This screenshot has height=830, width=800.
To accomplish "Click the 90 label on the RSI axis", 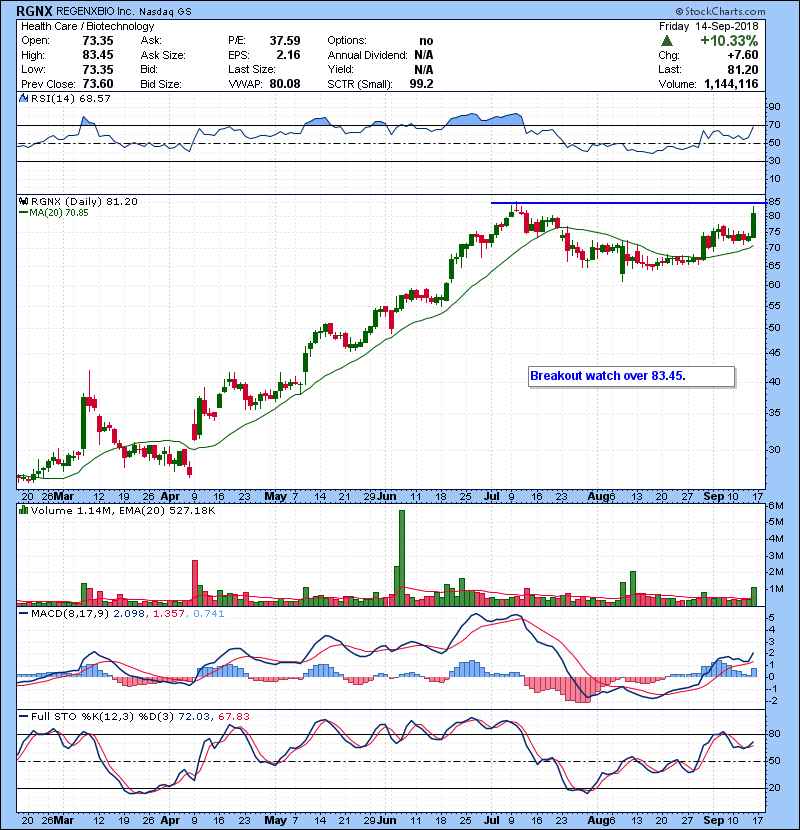I will pos(774,107).
